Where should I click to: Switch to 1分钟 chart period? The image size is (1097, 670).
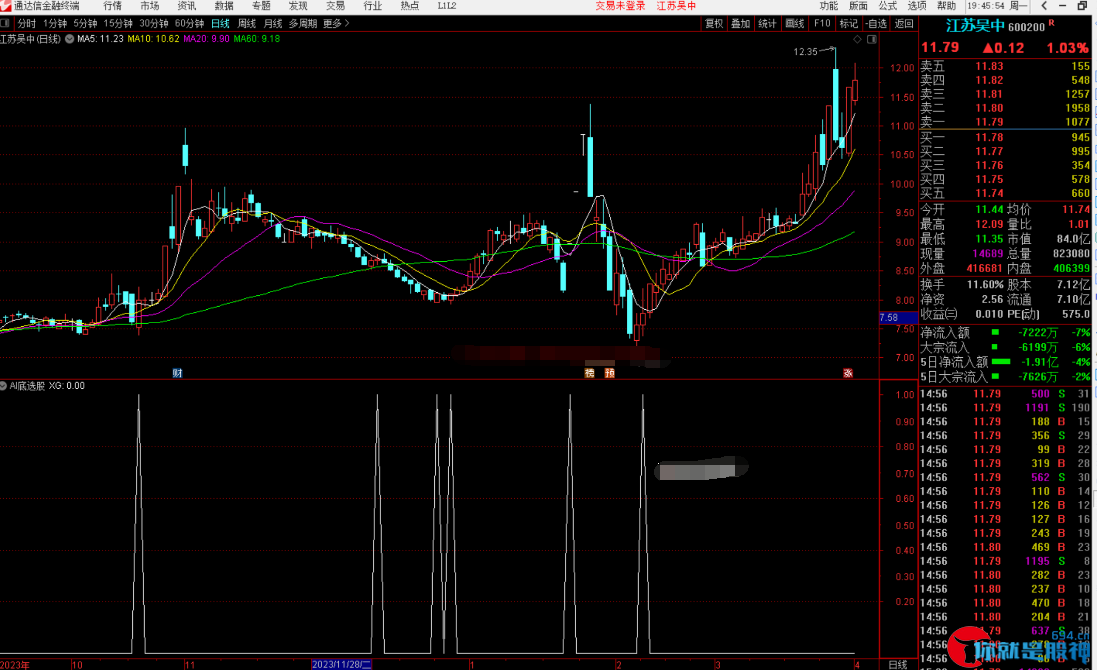(x=55, y=24)
